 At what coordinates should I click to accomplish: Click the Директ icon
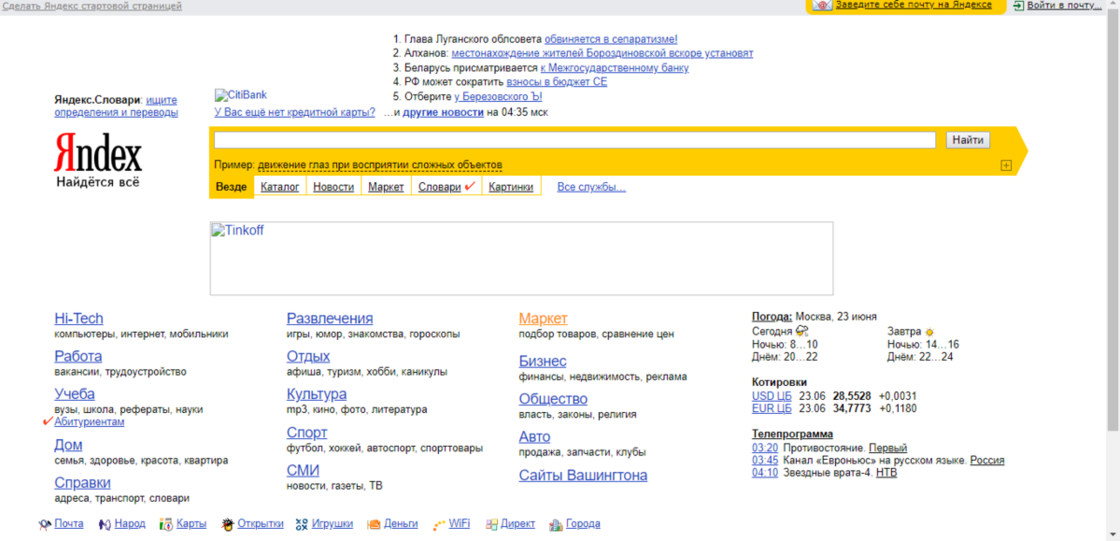coord(491,525)
